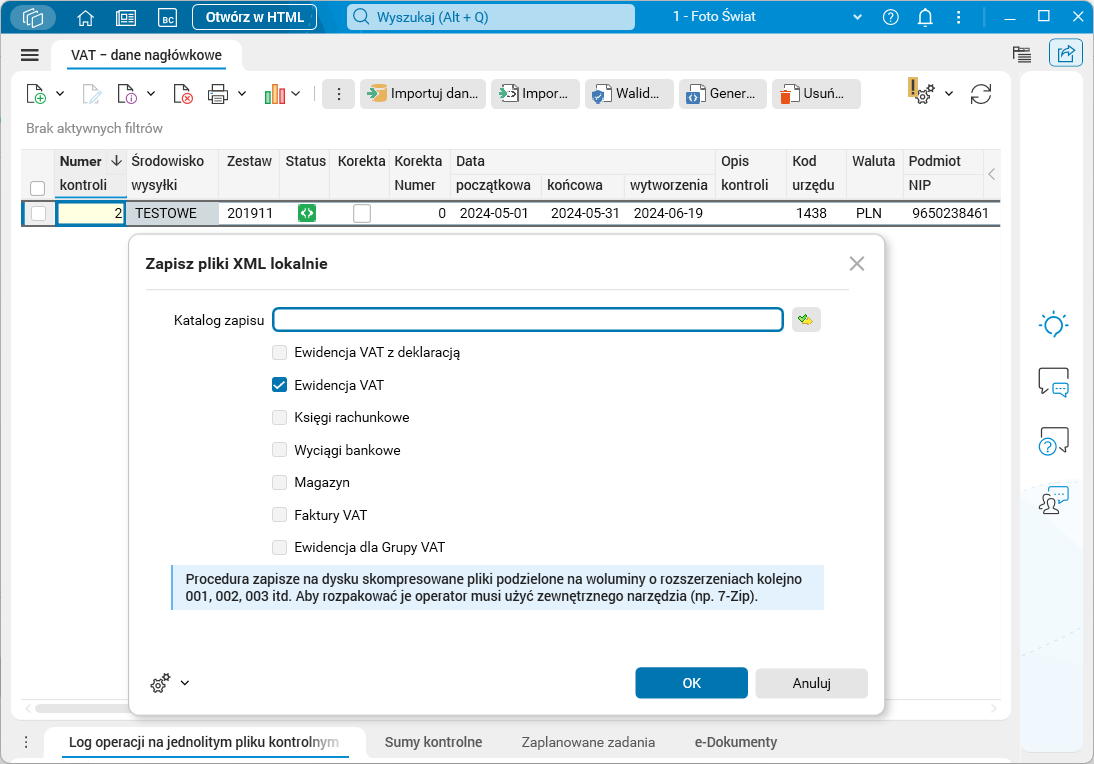Select all rows via header checkbox

coord(38,188)
